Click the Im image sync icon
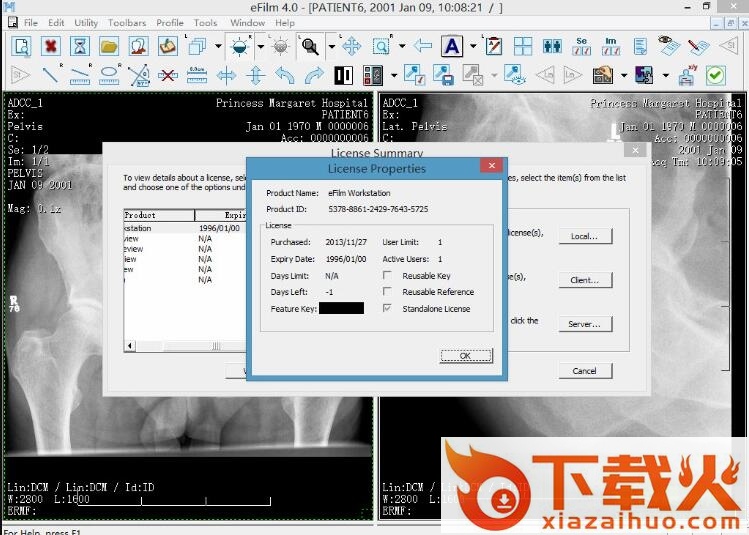The width and height of the screenshot is (749, 535). [611, 46]
